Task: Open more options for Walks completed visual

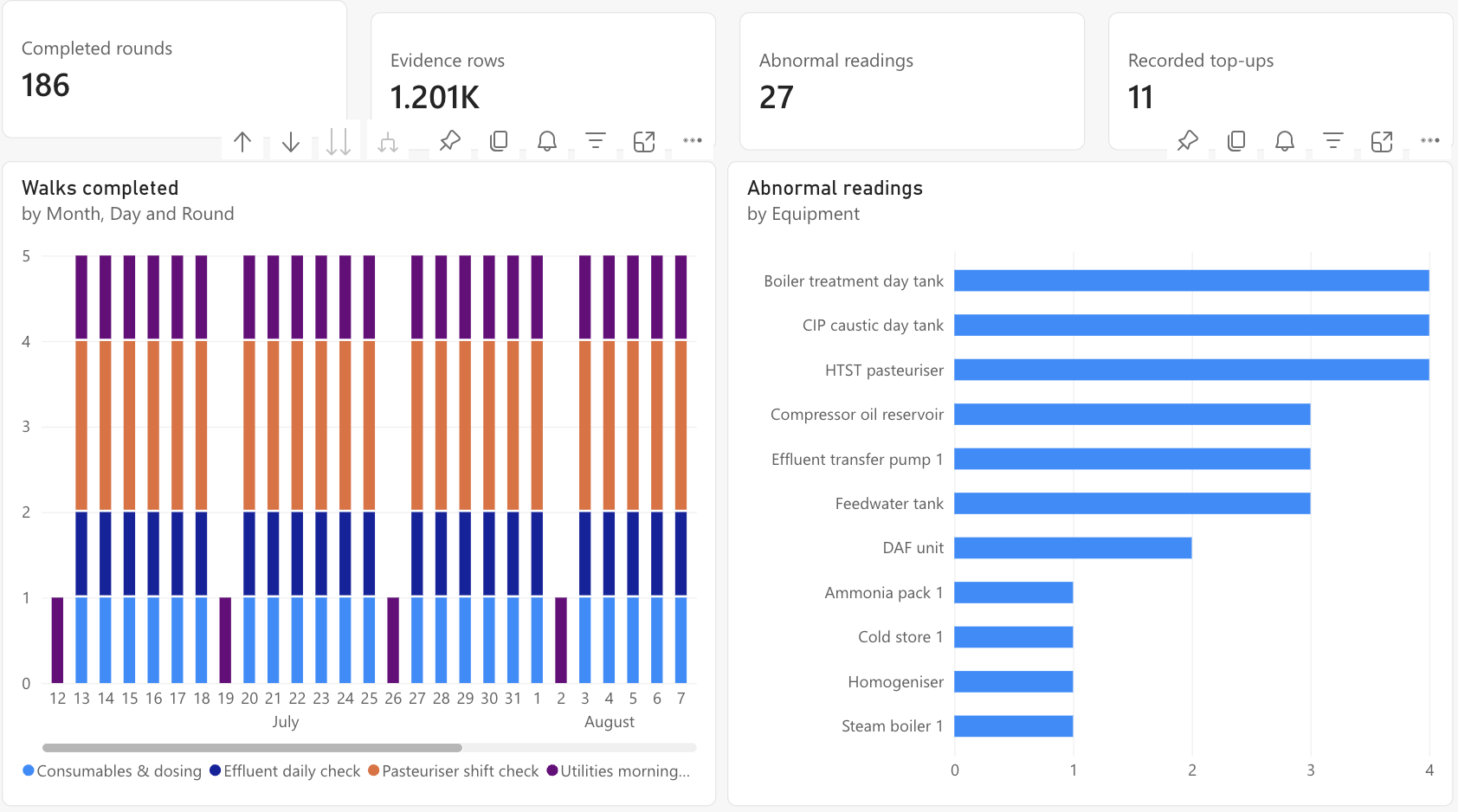Action: 693,140
